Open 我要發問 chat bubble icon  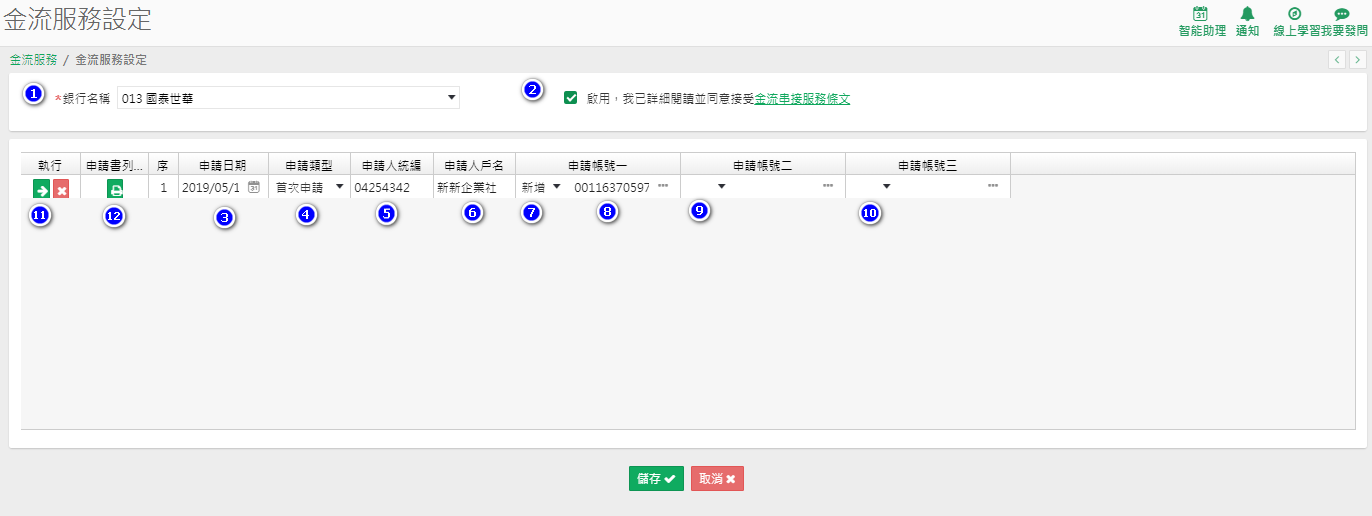click(x=1342, y=14)
